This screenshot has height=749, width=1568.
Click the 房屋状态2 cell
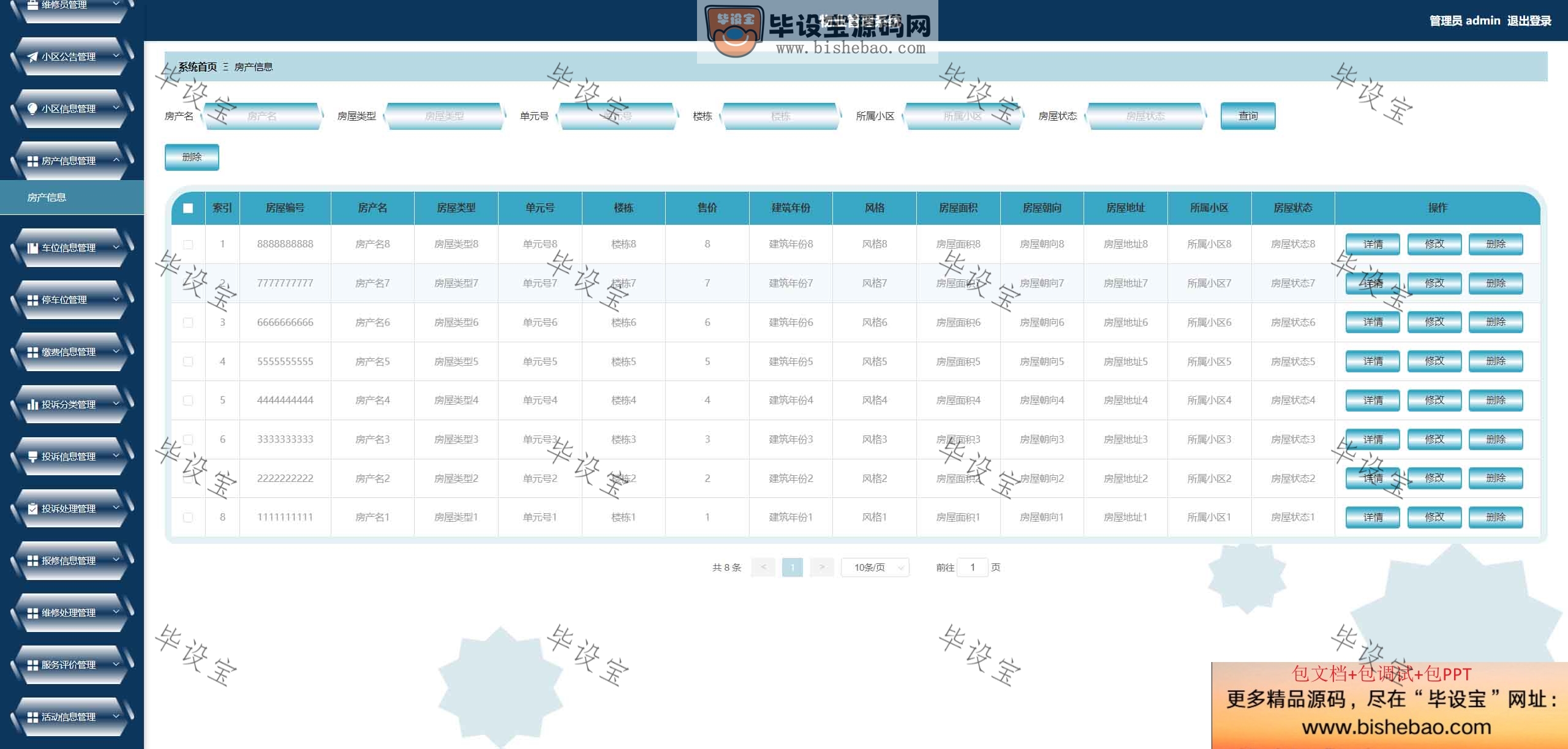click(1292, 478)
